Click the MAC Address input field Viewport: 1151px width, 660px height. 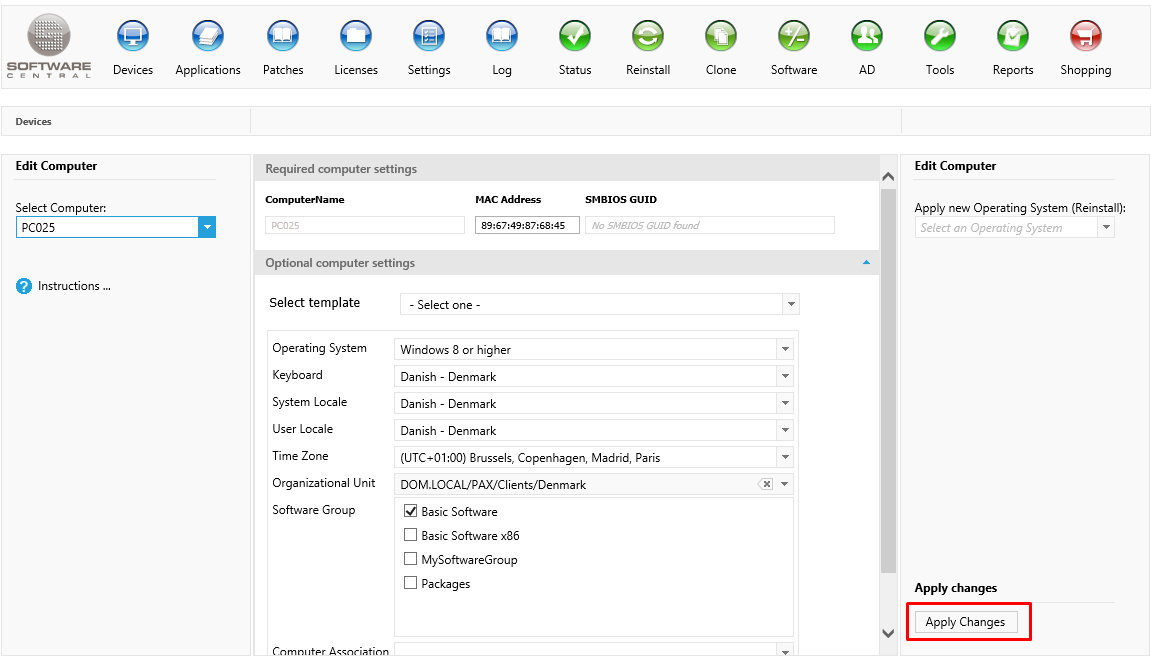pos(527,226)
